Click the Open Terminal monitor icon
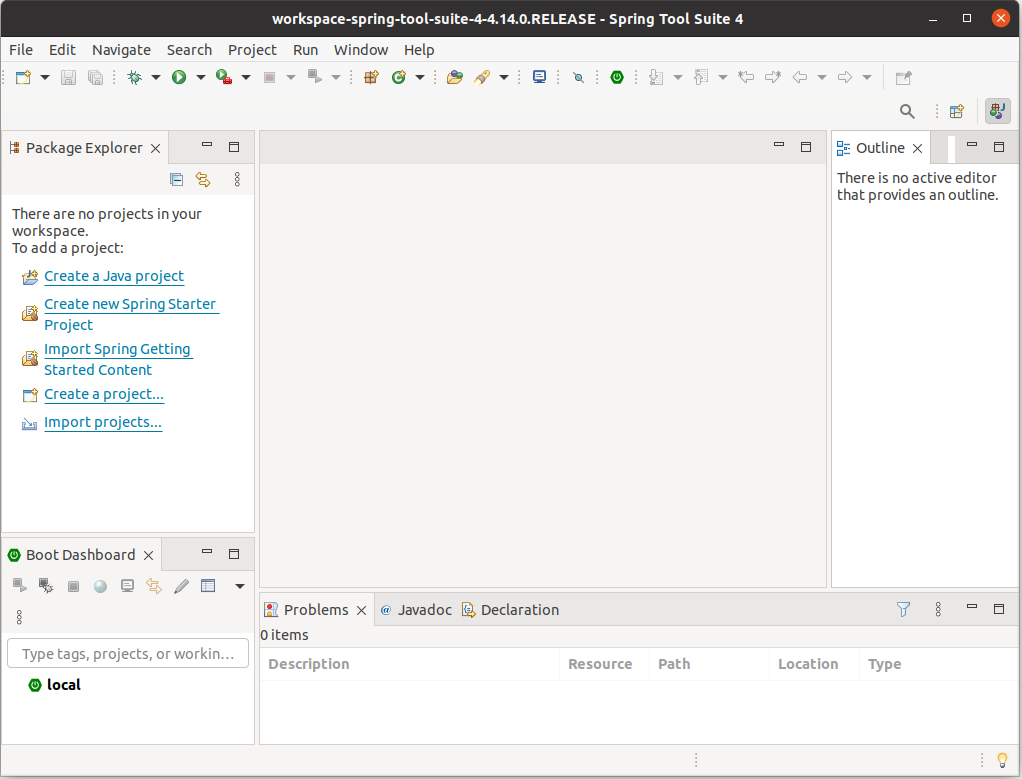1022x779 pixels. click(540, 77)
